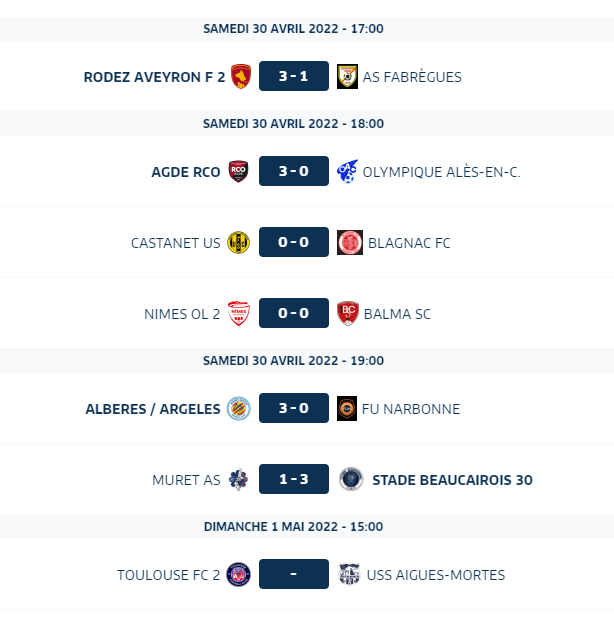Image resolution: width=614 pixels, height=622 pixels.
Task: Open the Stade Beaucairois 30 team name
Action: click(452, 480)
